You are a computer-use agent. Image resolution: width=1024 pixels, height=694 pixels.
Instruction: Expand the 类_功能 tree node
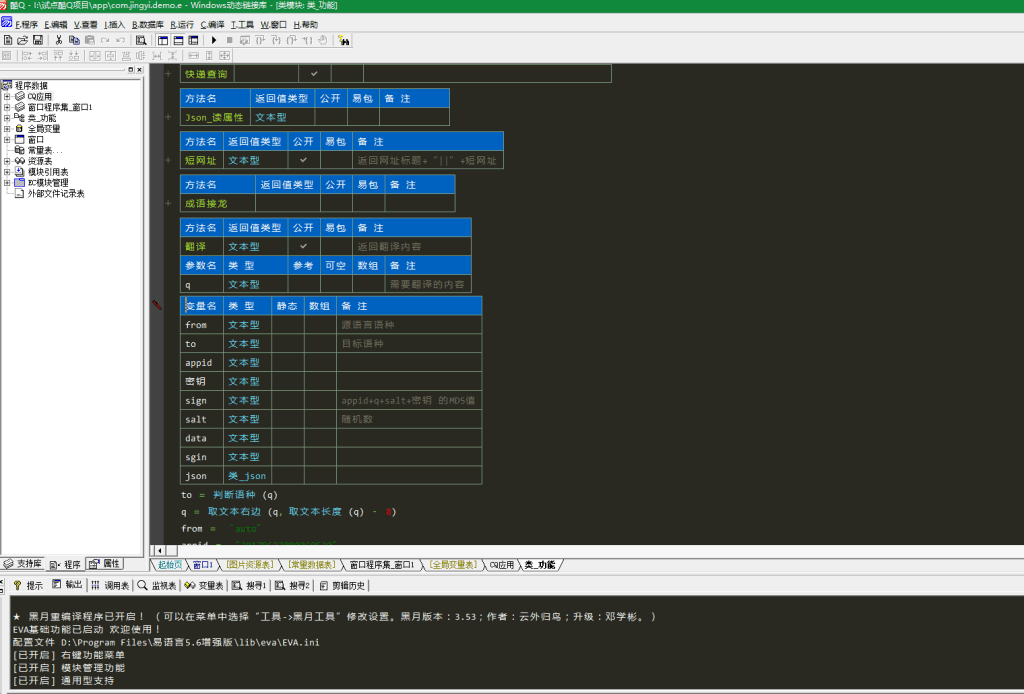[x=7, y=118]
